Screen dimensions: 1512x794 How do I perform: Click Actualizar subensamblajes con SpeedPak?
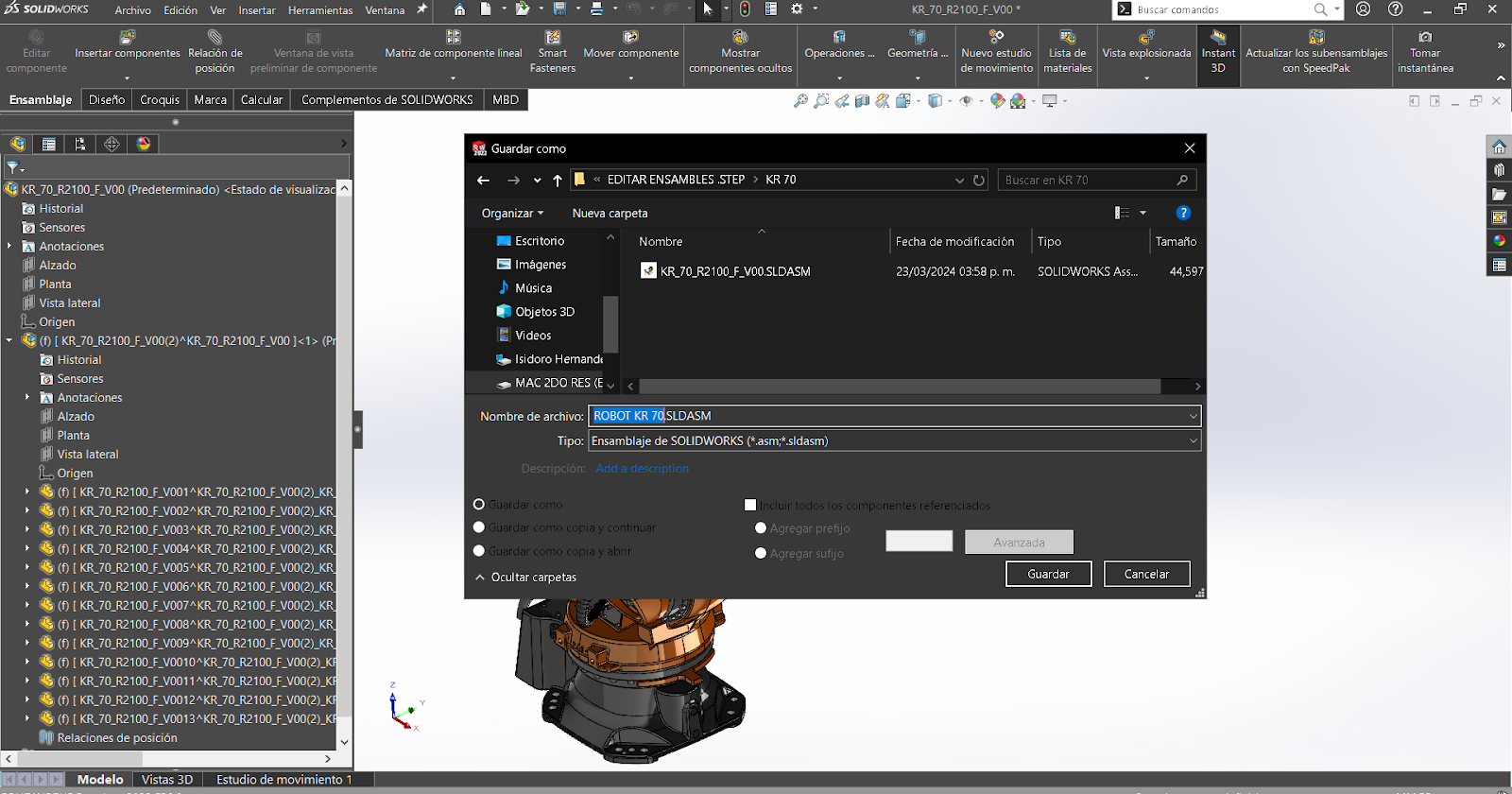pos(1316,53)
